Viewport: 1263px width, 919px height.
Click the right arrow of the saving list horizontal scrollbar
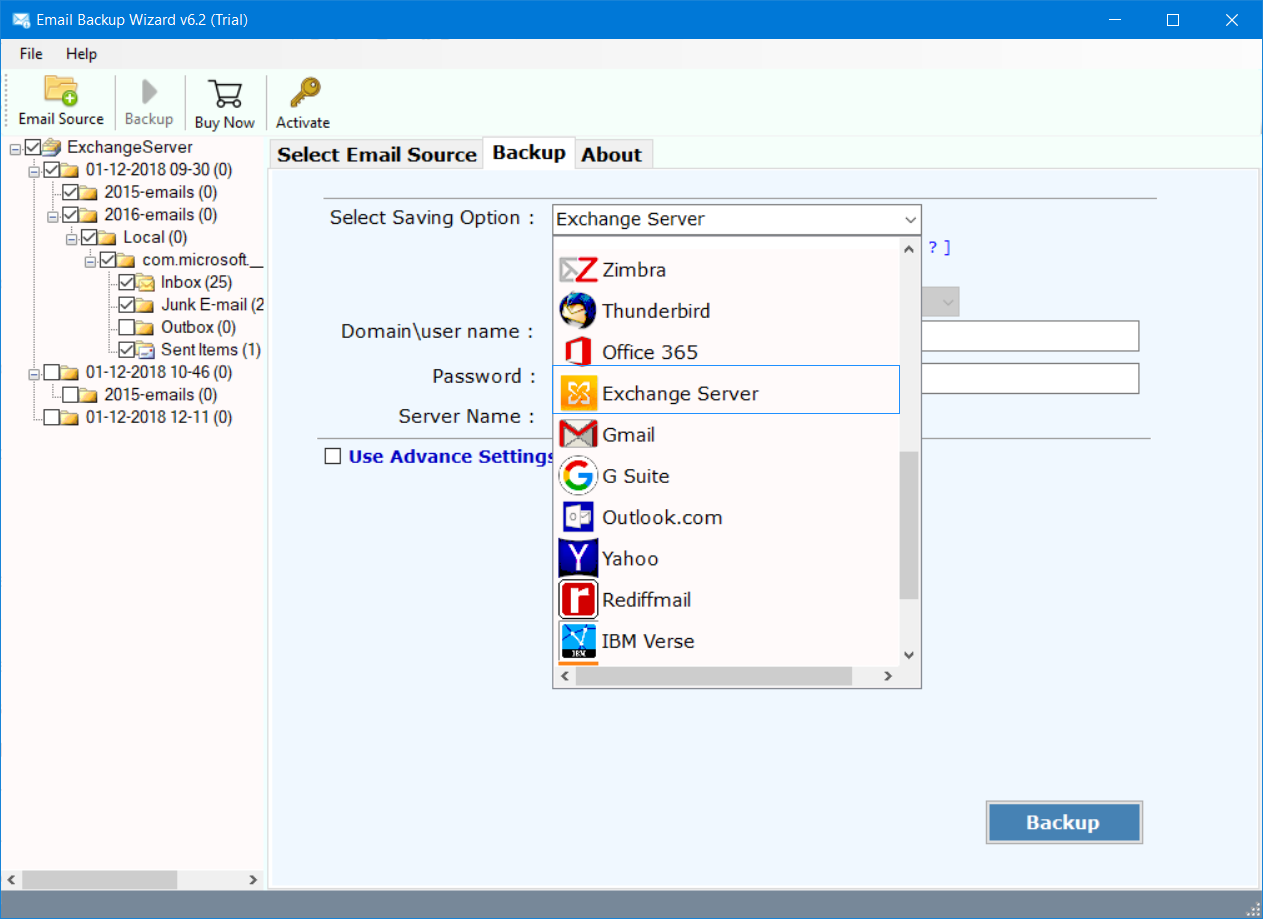(887, 677)
